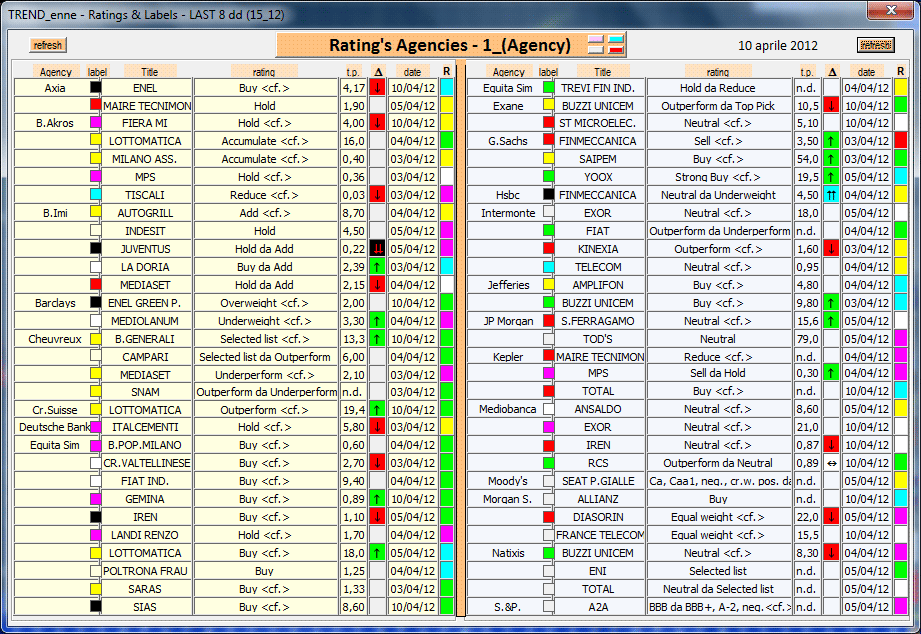This screenshot has width=921, height=634.
Task: Click the cyan double up arrow in the Hsbc row
Action: [x=831, y=194]
